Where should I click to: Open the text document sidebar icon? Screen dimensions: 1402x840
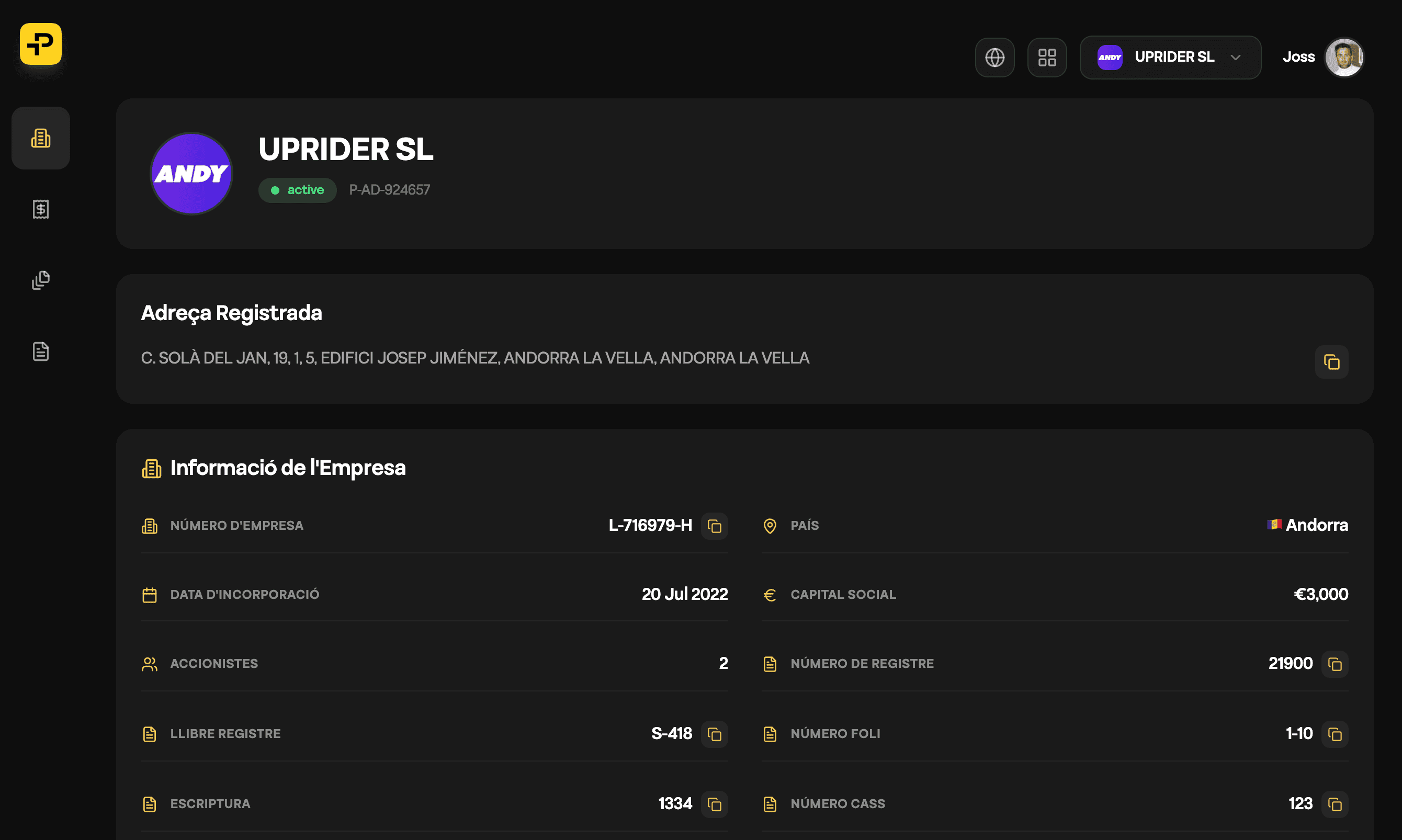41,351
